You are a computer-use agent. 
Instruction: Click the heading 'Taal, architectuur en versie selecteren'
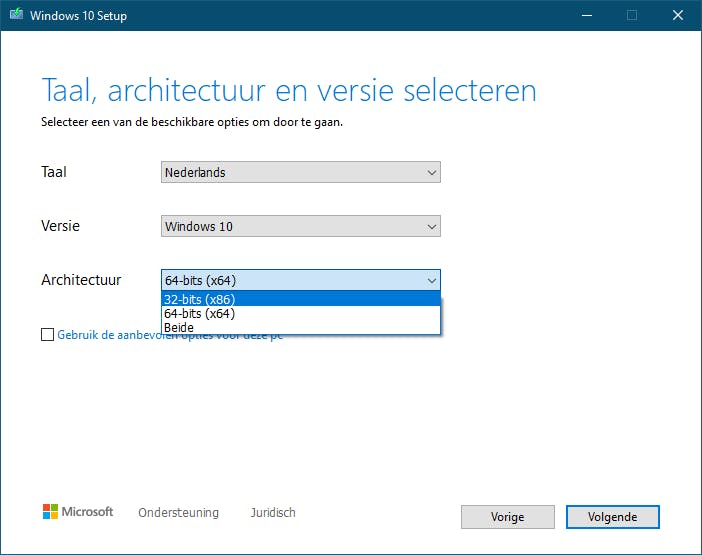click(x=289, y=90)
